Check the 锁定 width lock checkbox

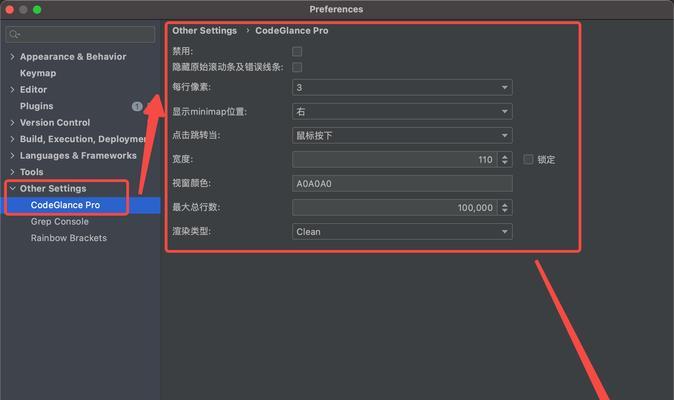click(x=528, y=159)
